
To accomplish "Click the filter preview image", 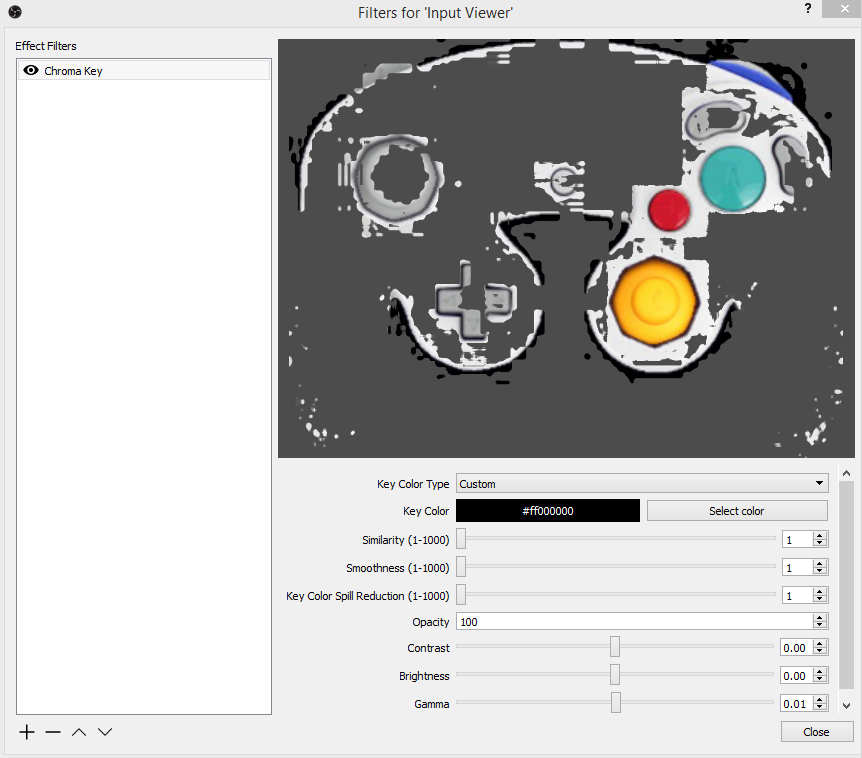I will pos(566,248).
